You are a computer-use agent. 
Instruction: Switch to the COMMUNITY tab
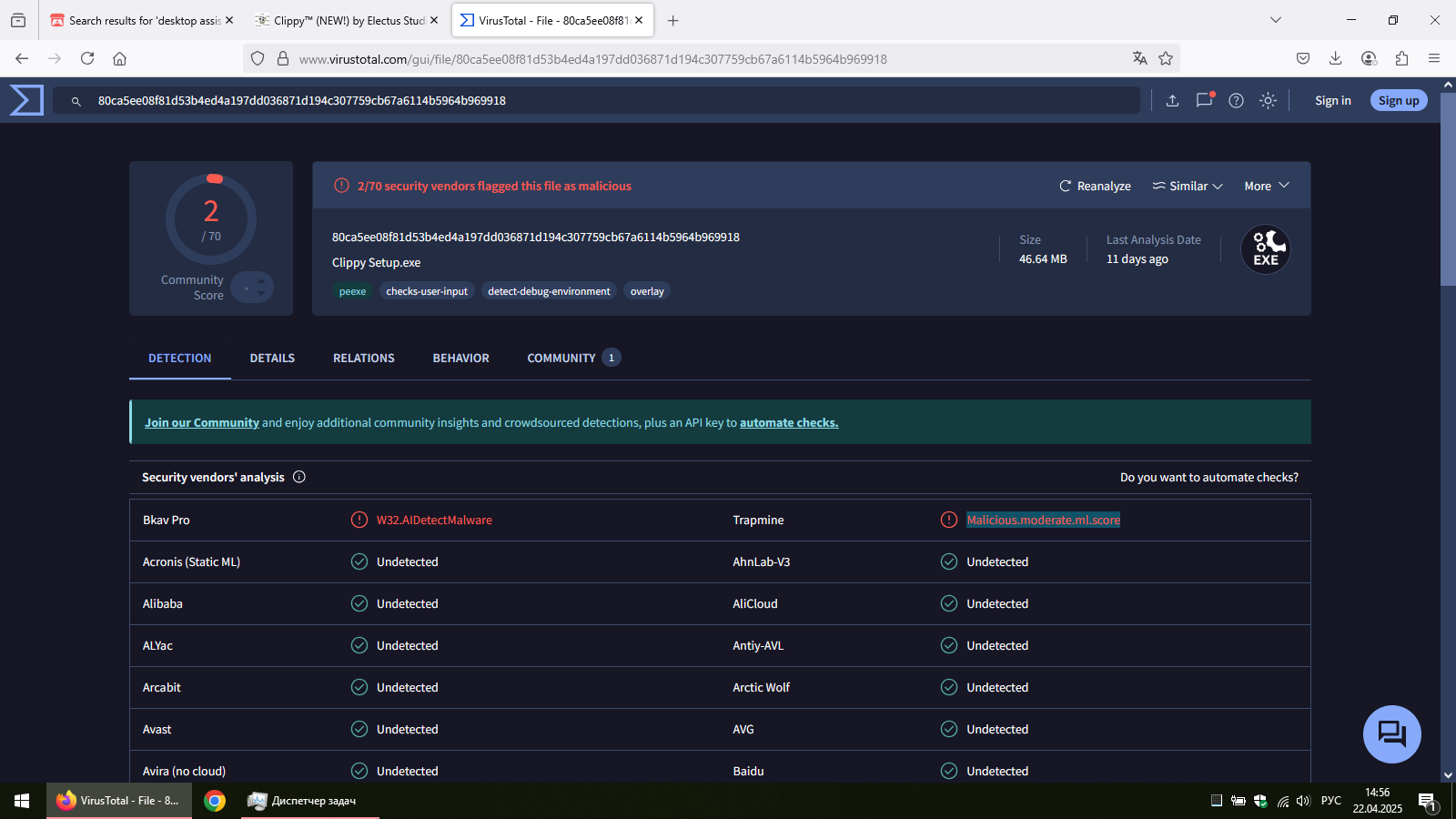click(573, 358)
